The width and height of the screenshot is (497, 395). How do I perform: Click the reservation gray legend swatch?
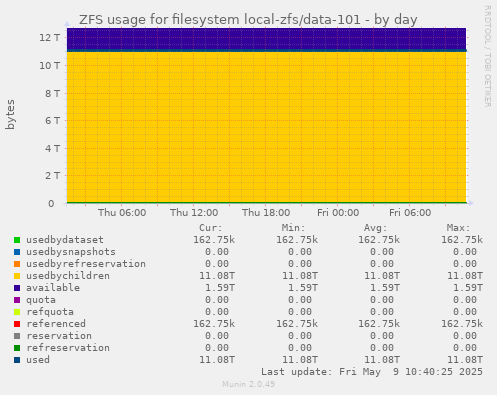(17, 336)
